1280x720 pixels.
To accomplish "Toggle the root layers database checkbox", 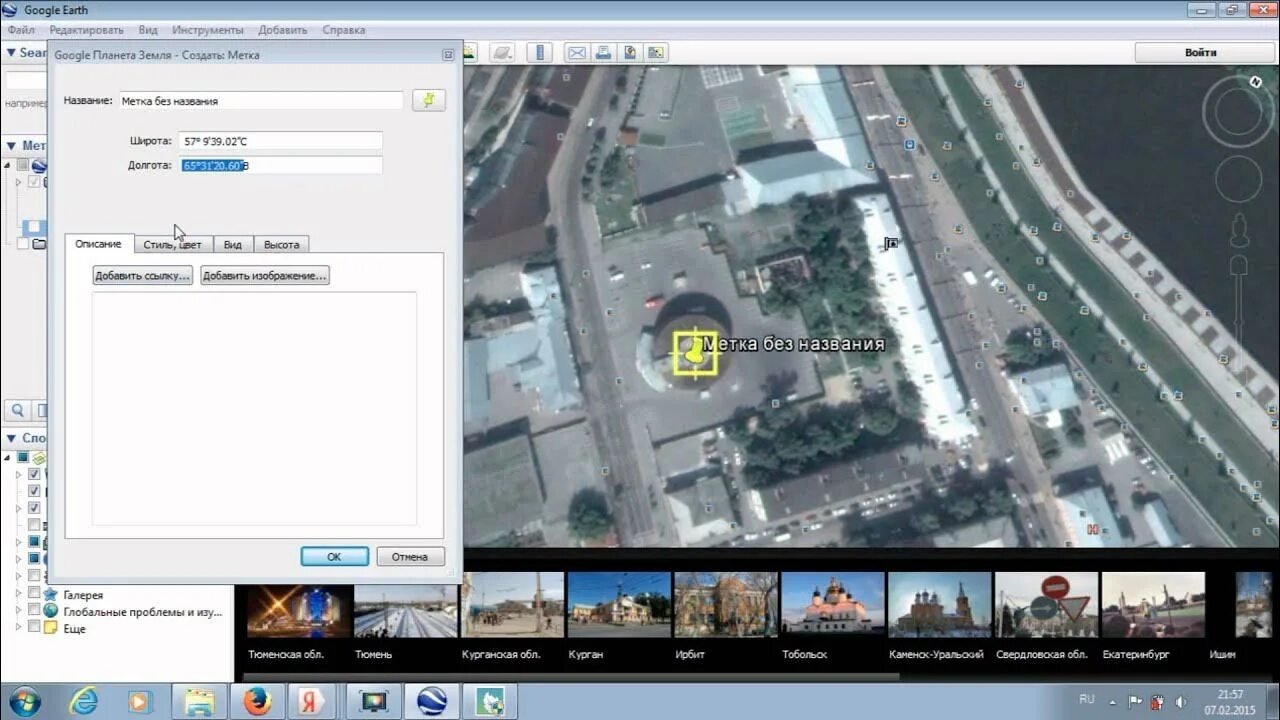I will (x=23, y=457).
